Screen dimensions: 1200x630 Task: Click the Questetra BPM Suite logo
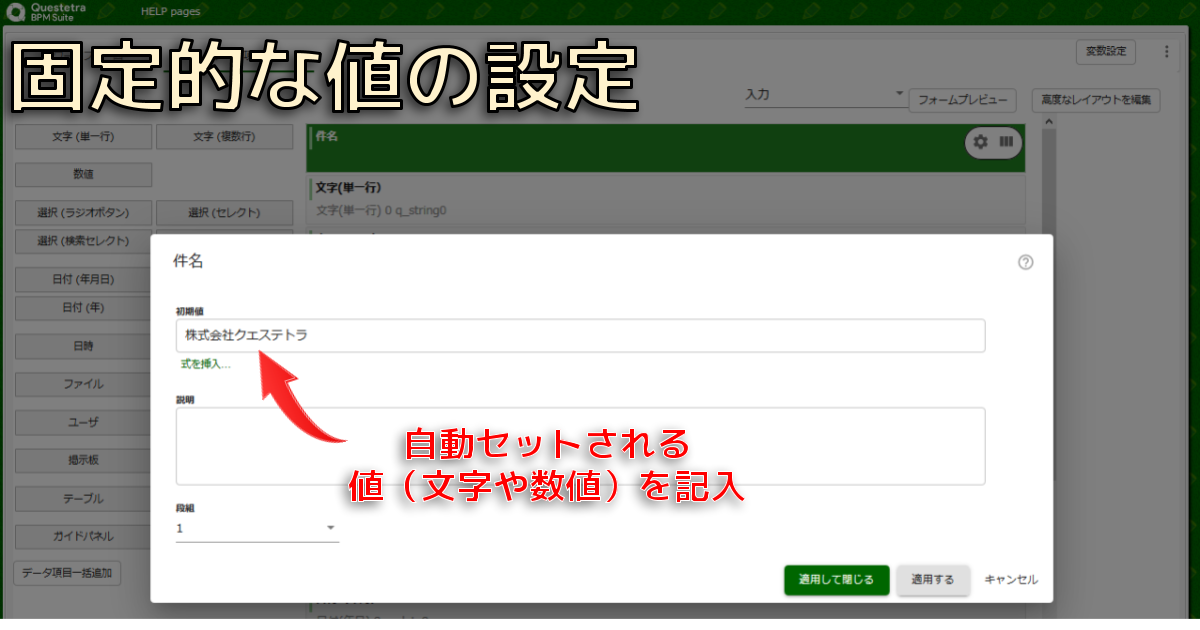(x=47, y=12)
